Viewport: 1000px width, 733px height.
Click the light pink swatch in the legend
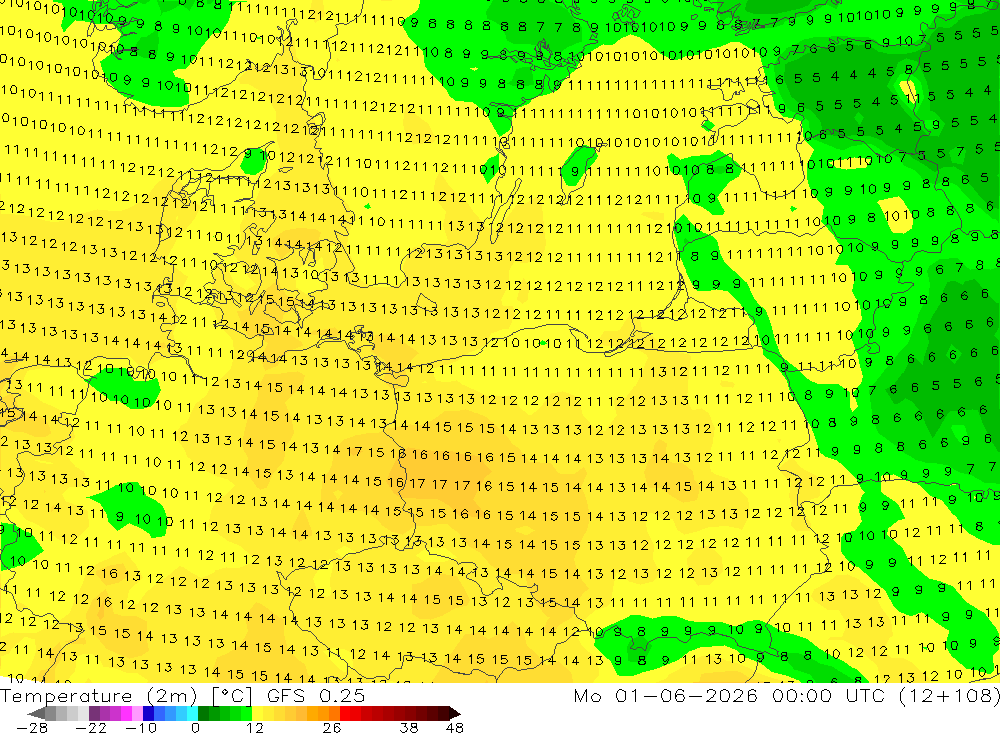pos(137,713)
